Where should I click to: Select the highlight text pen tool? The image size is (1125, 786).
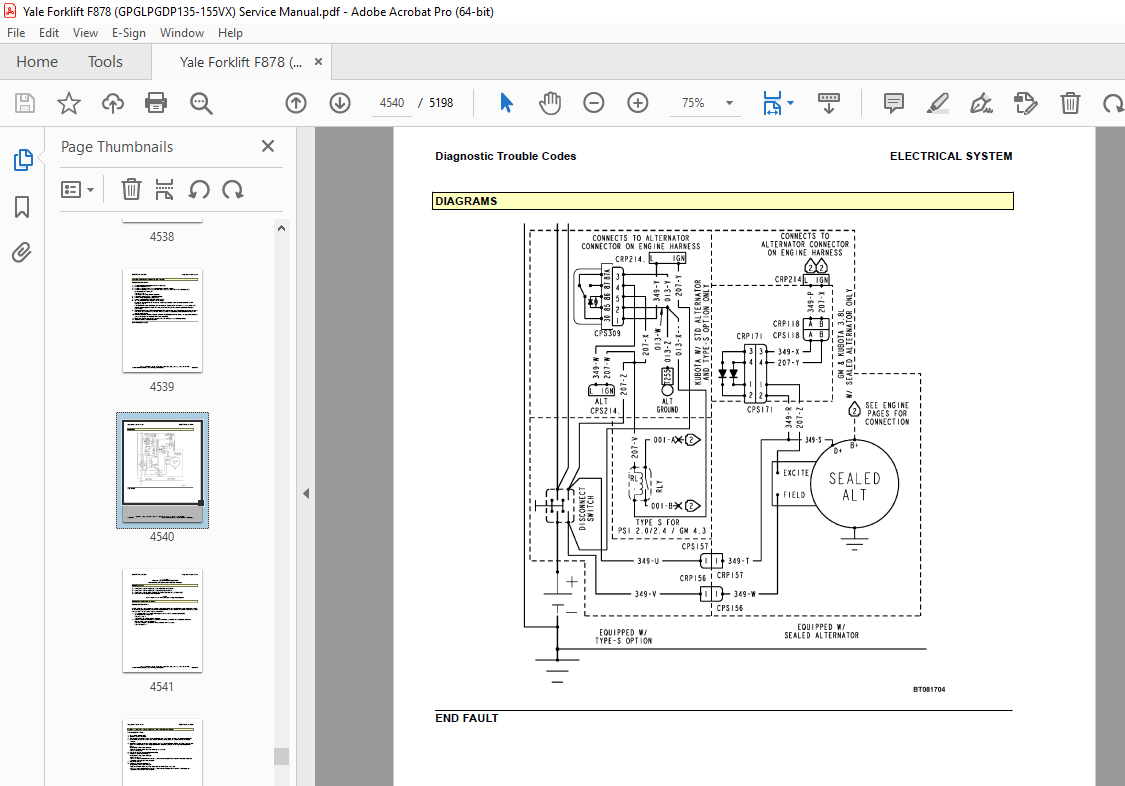pos(938,103)
